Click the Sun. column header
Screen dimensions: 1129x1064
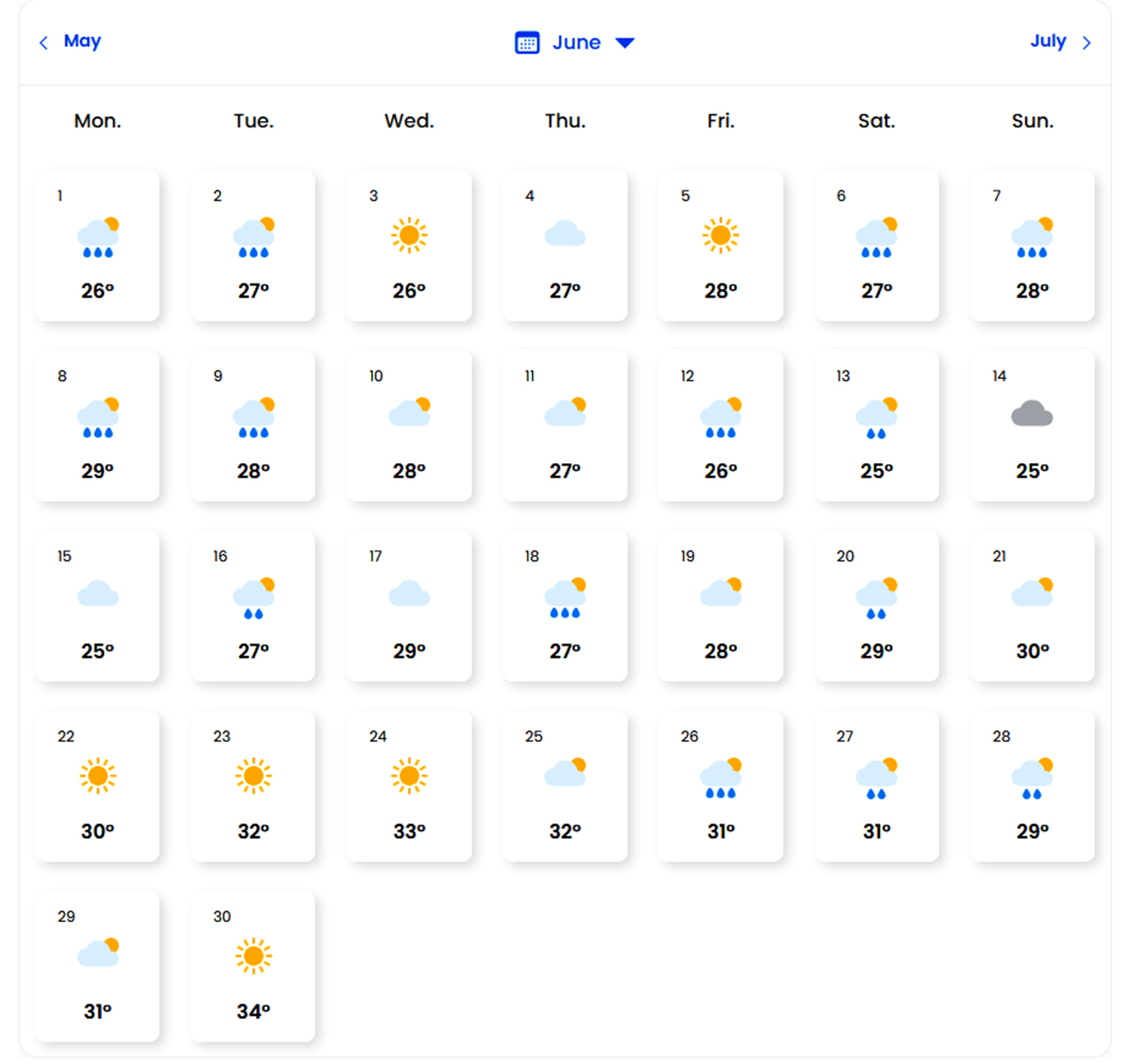click(1032, 121)
